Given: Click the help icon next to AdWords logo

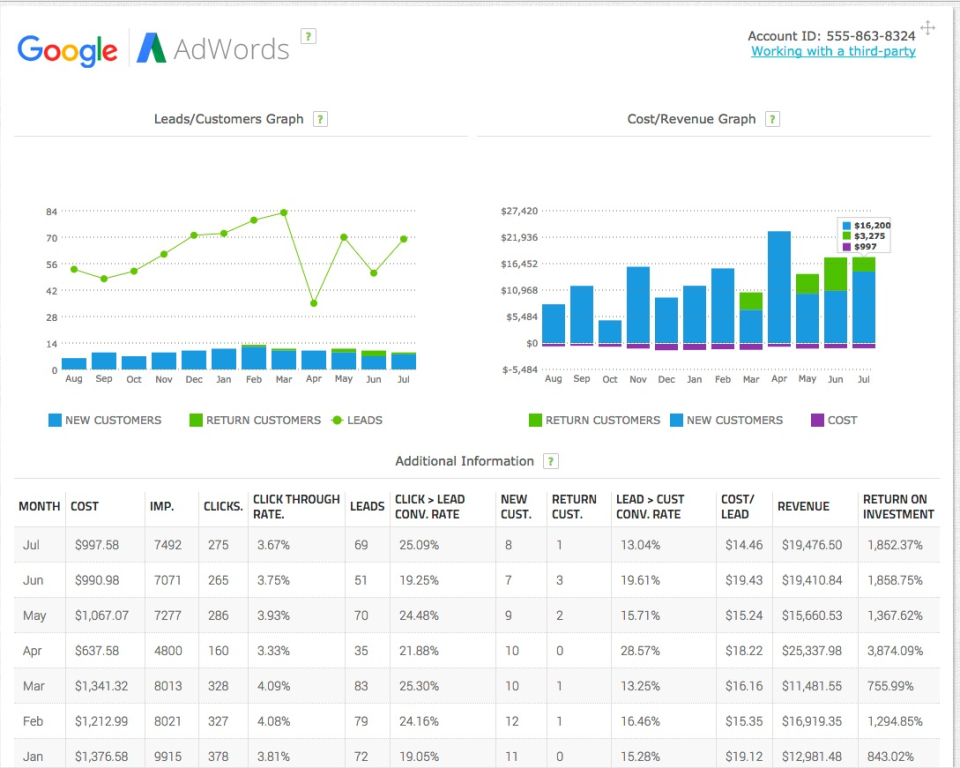Looking at the screenshot, I should click(x=308, y=37).
